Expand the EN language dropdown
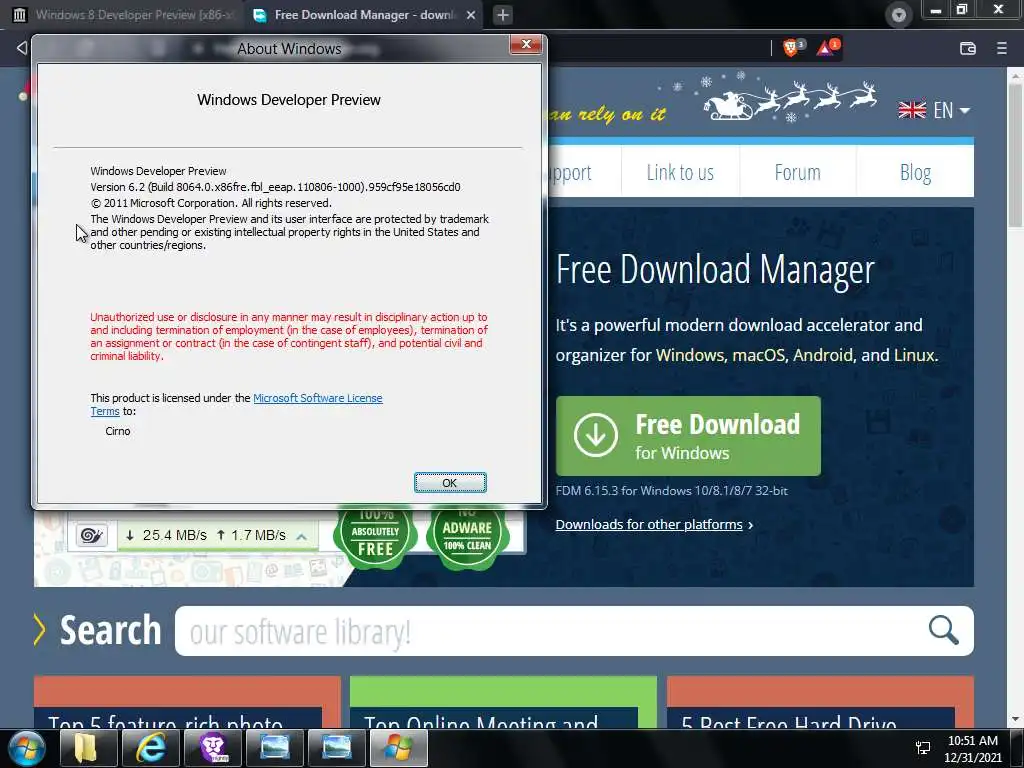This screenshot has width=1024, height=768. [x=951, y=110]
